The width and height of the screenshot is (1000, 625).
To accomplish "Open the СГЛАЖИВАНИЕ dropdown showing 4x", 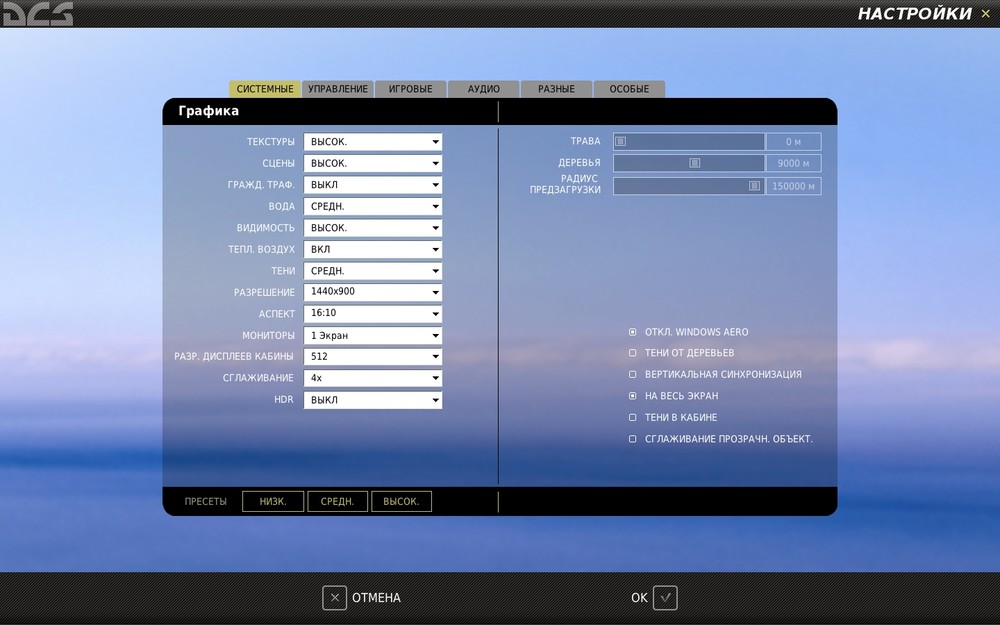I will point(372,378).
